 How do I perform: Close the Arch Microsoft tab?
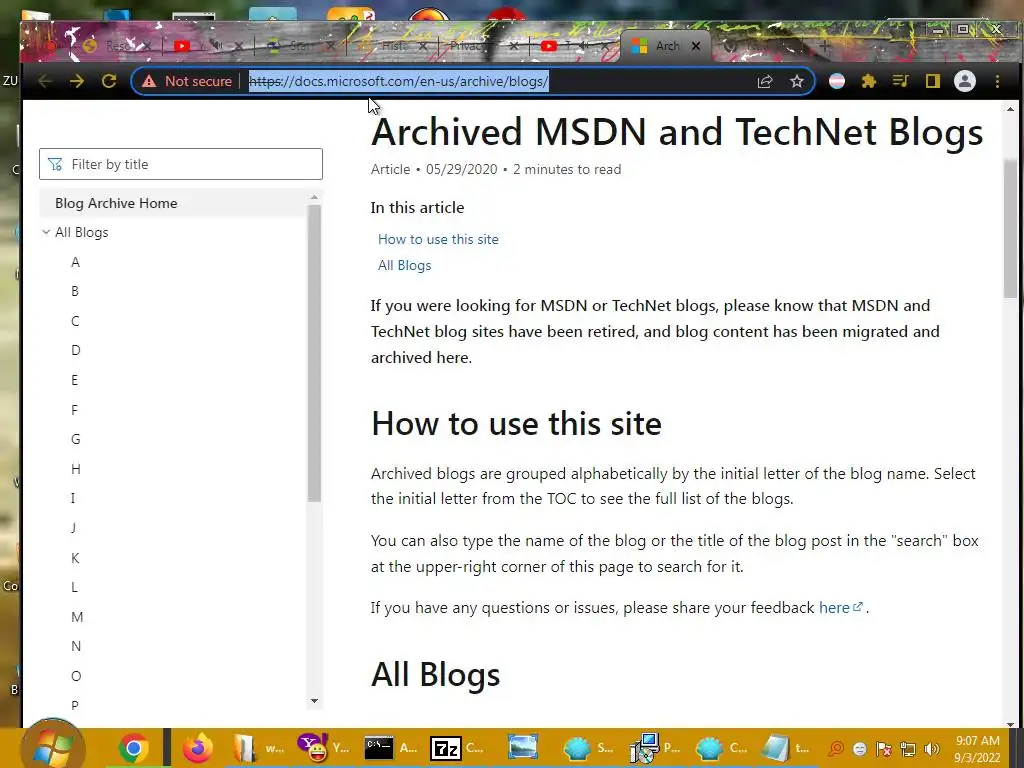click(x=696, y=46)
